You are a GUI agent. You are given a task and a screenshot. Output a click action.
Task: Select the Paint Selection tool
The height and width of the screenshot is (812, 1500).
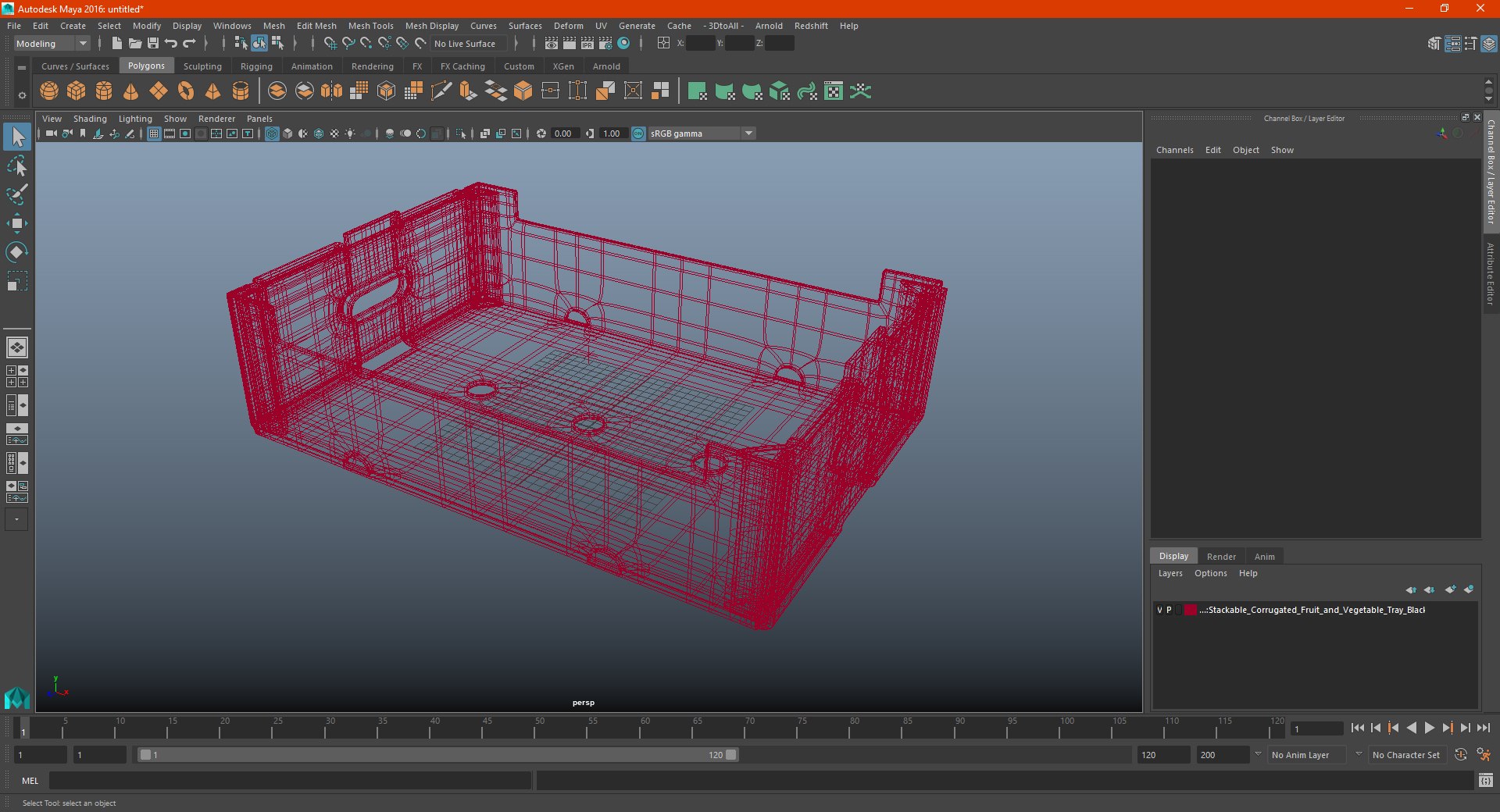coord(17,194)
